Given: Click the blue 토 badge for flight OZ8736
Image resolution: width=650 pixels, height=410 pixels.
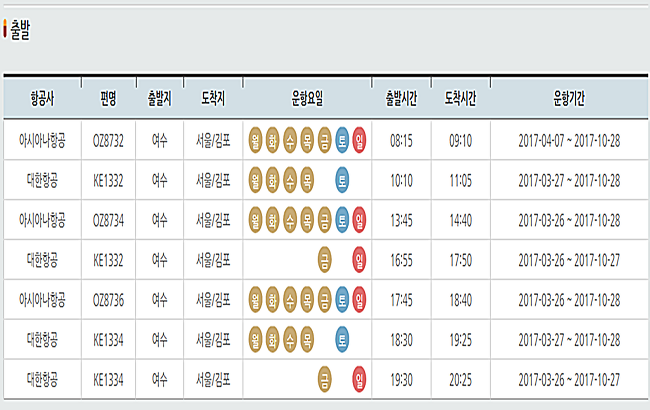Looking at the screenshot, I should [342, 300].
